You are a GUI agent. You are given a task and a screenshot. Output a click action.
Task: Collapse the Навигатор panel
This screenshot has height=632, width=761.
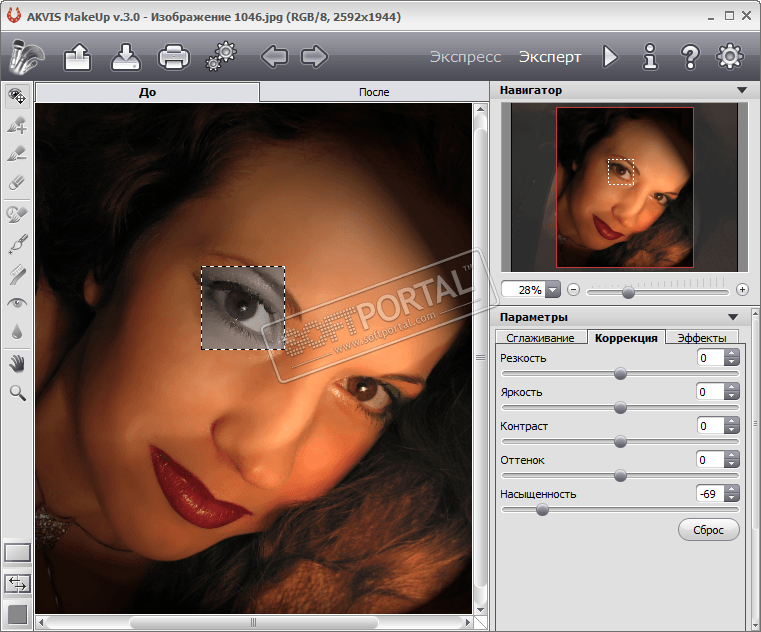click(741, 90)
